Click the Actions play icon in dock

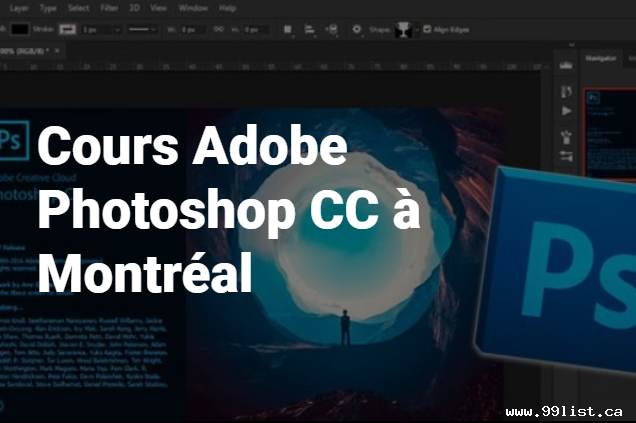pos(566,110)
